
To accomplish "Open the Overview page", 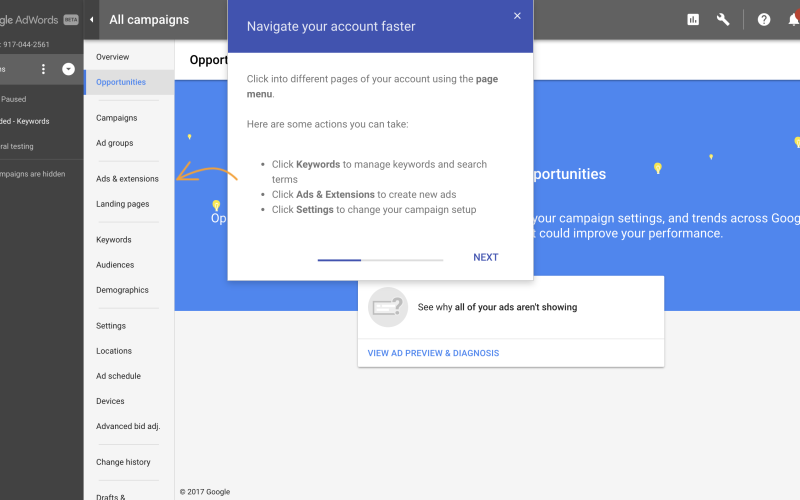I will [x=112, y=57].
